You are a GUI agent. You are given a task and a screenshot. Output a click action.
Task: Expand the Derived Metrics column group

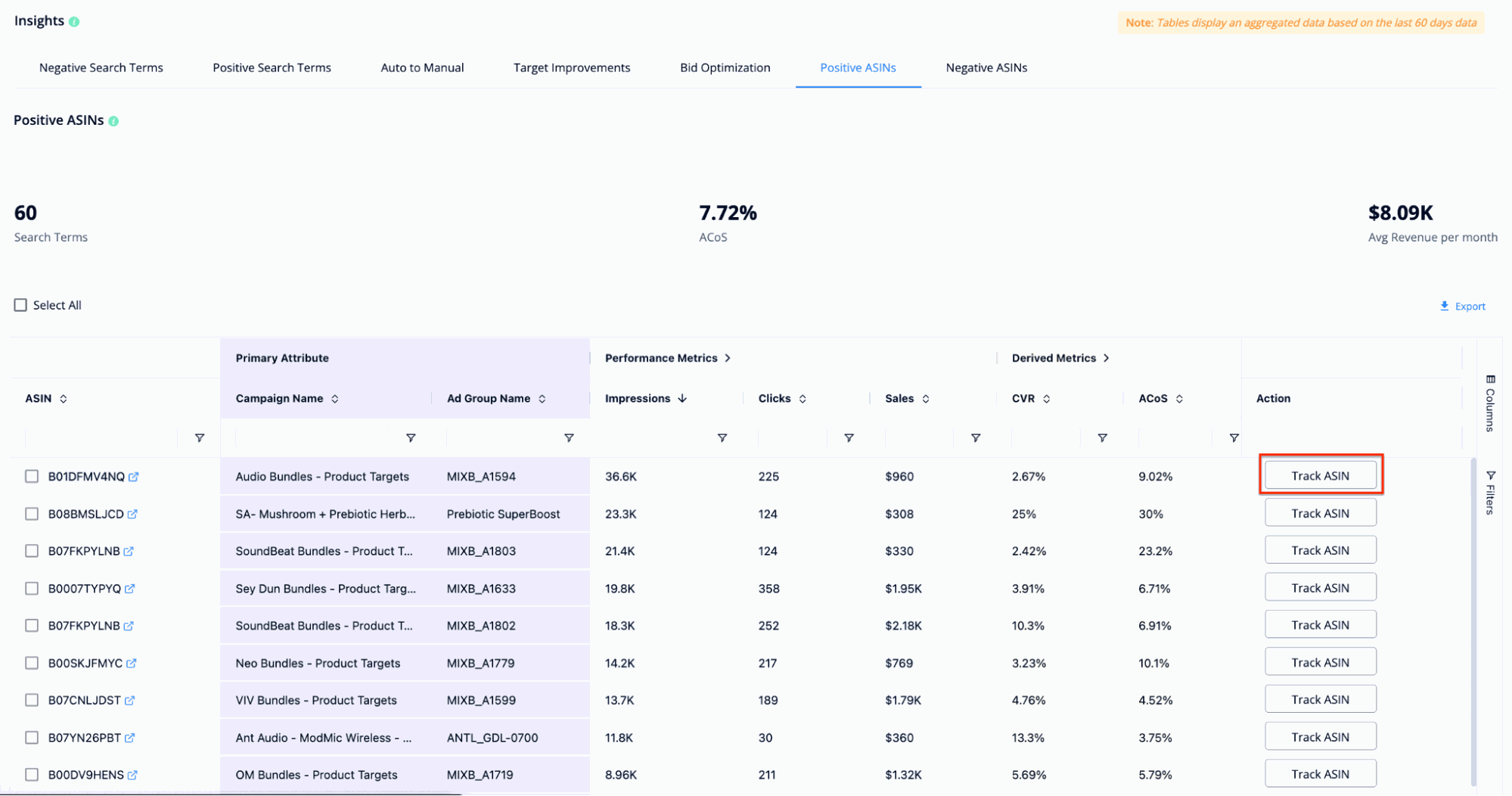click(1106, 358)
